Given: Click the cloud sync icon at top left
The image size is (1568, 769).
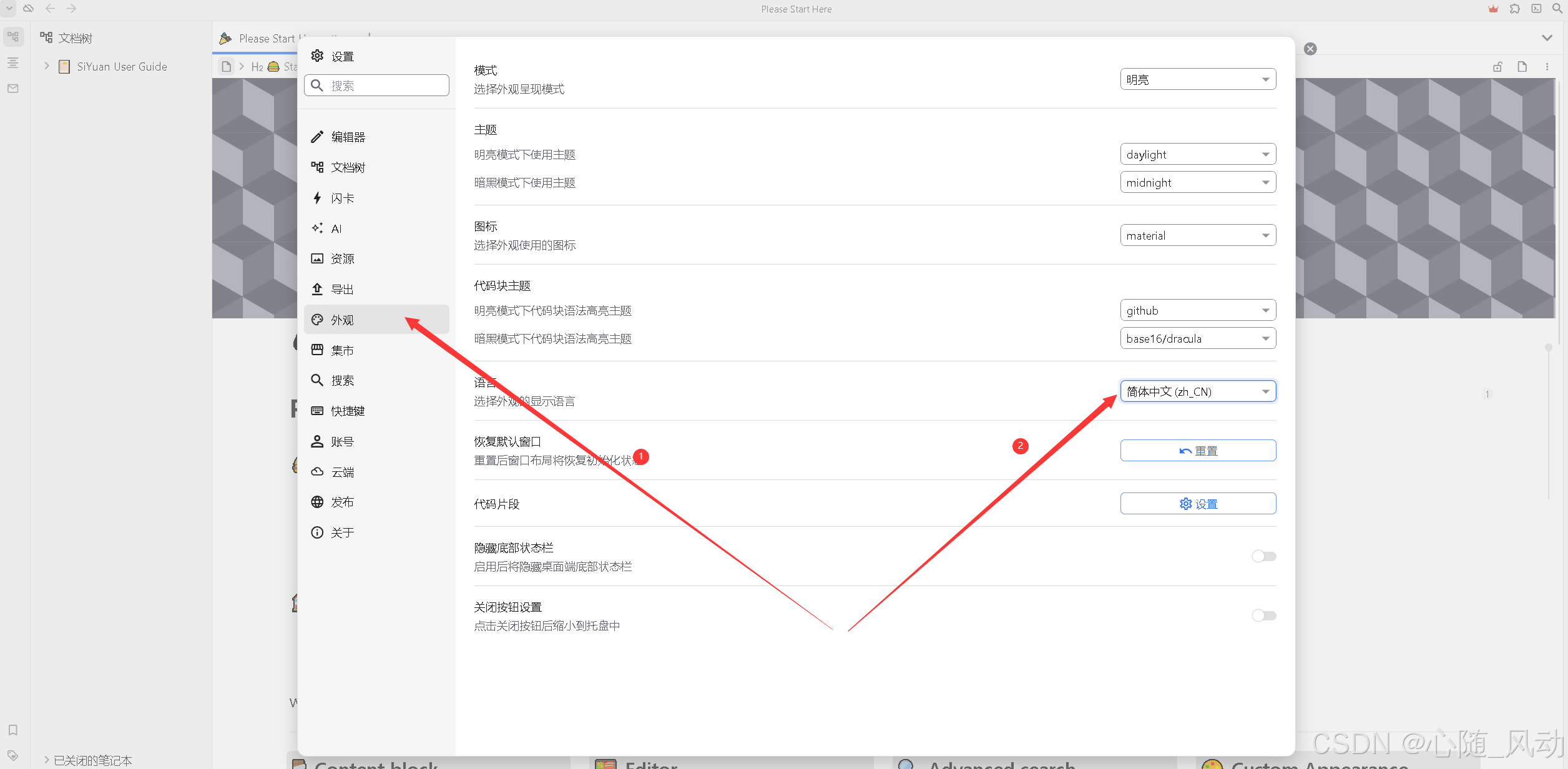Looking at the screenshot, I should (28, 9).
